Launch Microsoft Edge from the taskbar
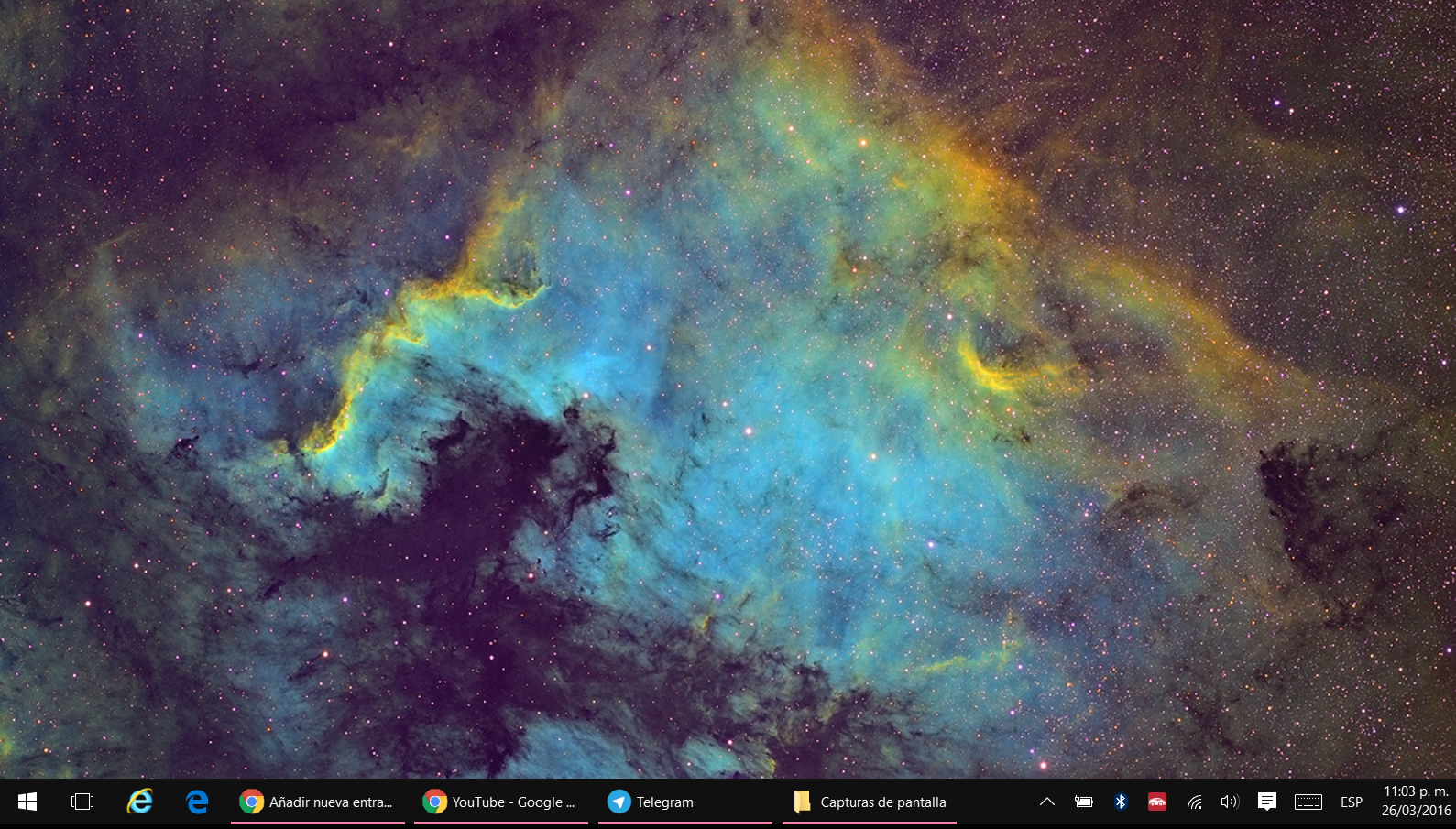This screenshot has width=1456, height=829. click(x=196, y=802)
